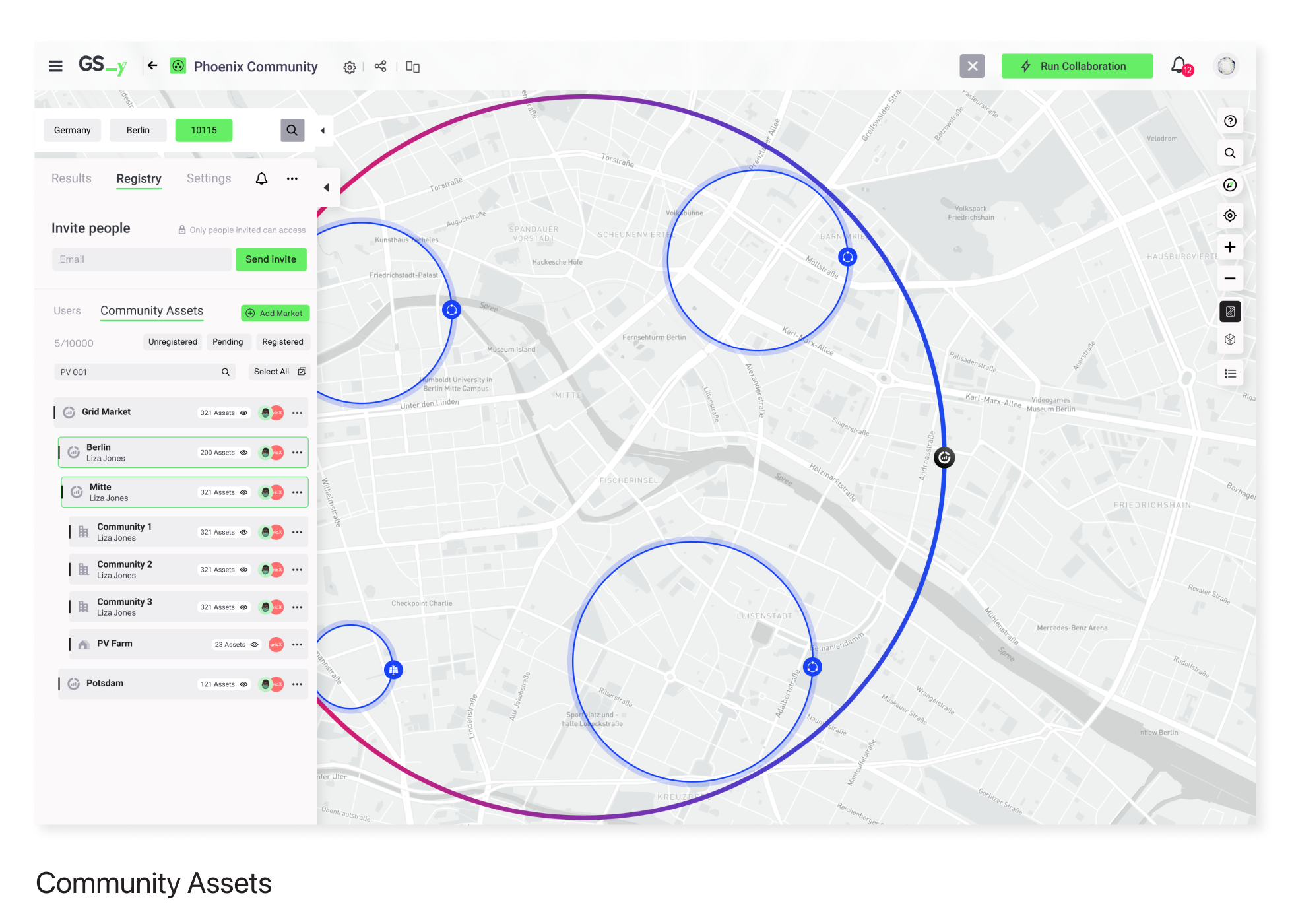Zoom in the map with plus

click(x=1230, y=247)
